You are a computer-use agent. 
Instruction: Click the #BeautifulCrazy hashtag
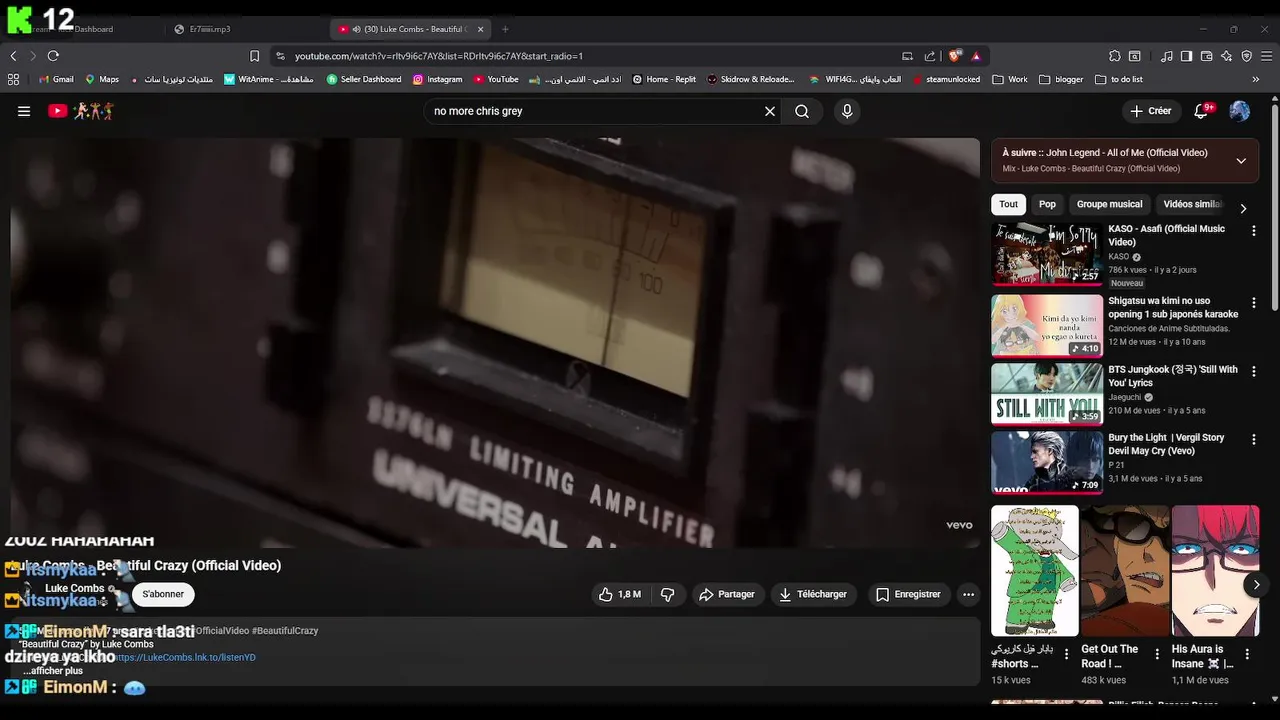click(x=285, y=631)
